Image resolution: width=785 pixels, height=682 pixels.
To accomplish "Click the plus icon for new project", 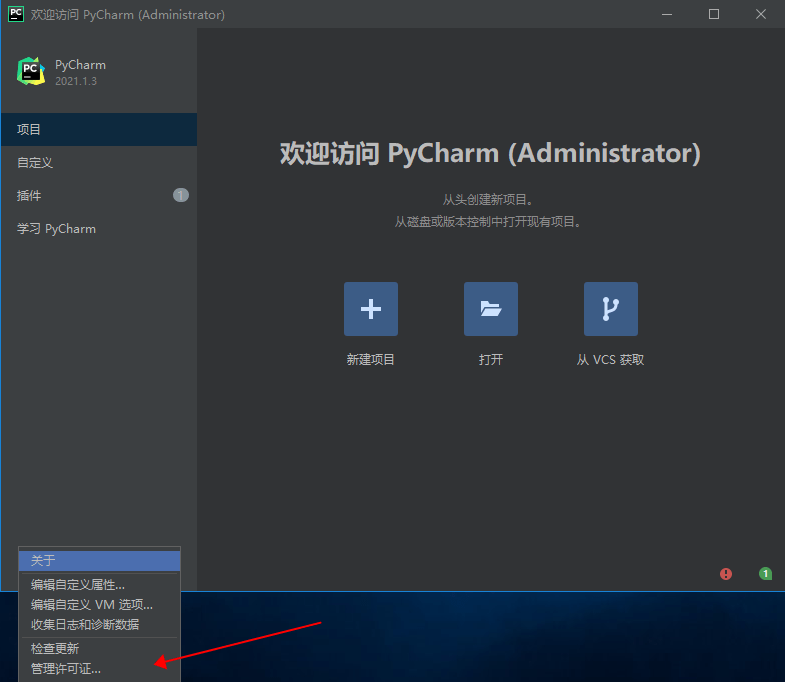I will [x=370, y=309].
